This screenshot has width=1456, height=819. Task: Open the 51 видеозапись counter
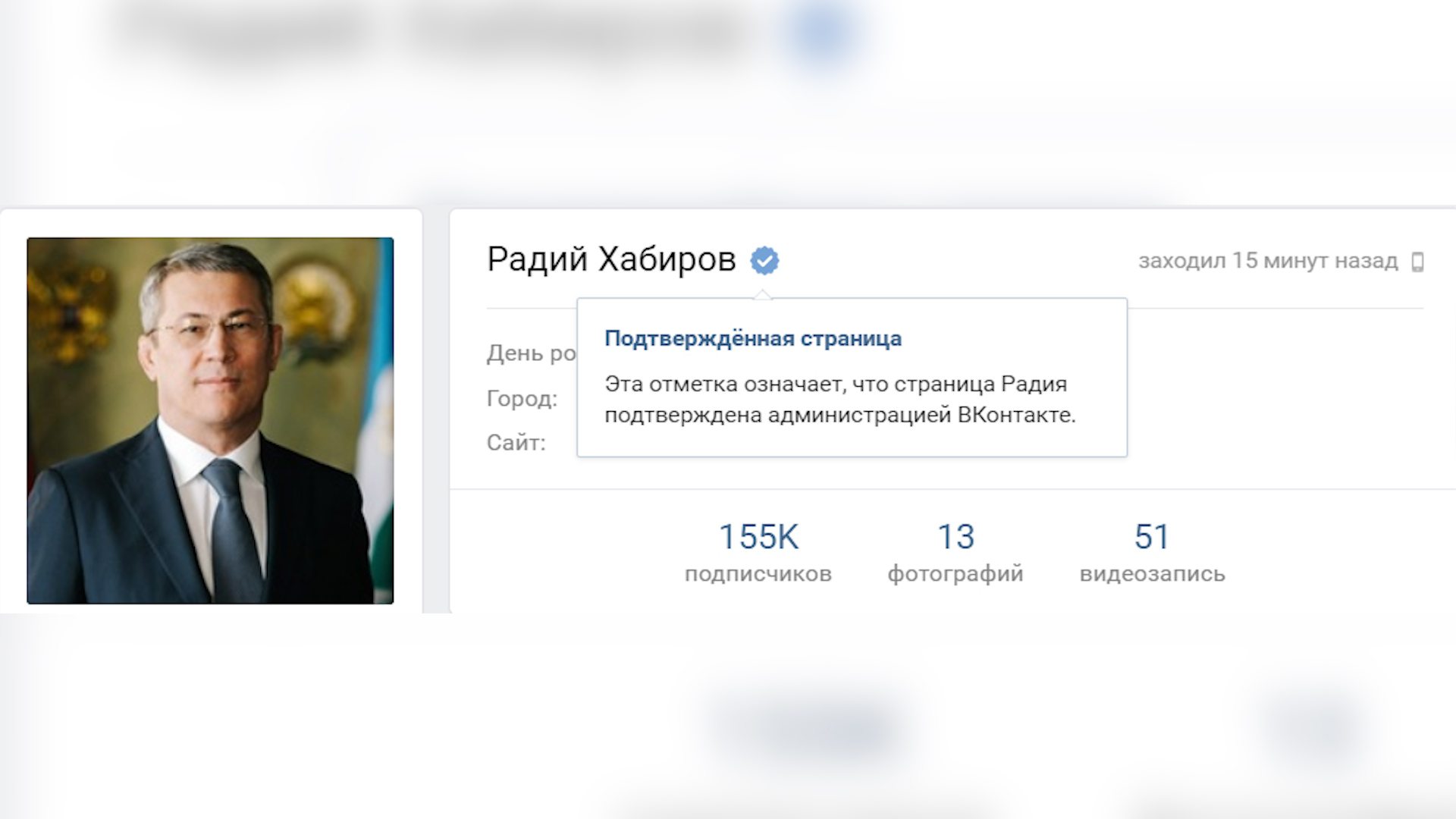point(1152,552)
